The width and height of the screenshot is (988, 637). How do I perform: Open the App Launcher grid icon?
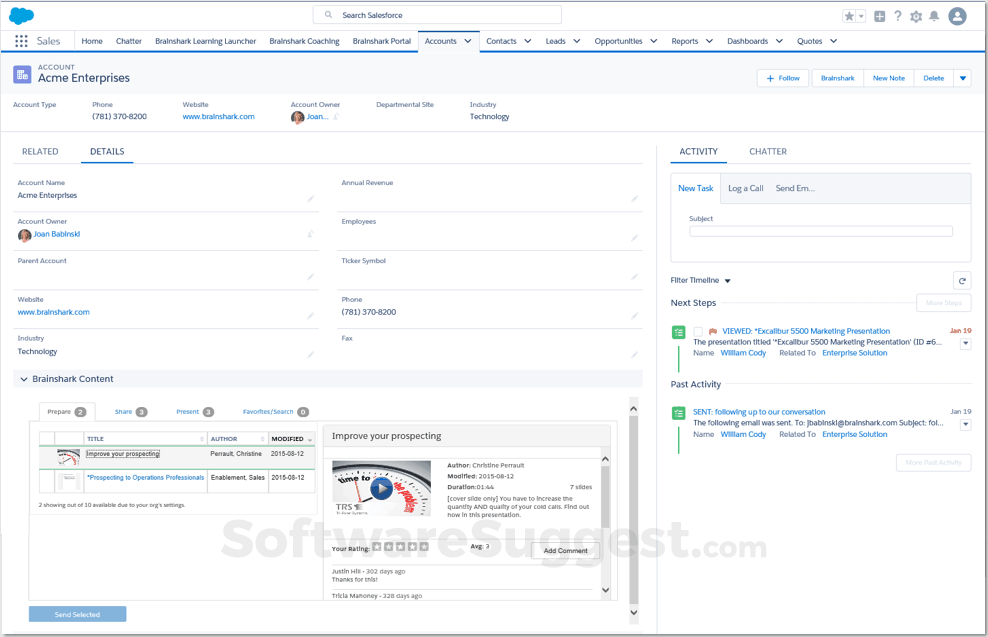21,41
